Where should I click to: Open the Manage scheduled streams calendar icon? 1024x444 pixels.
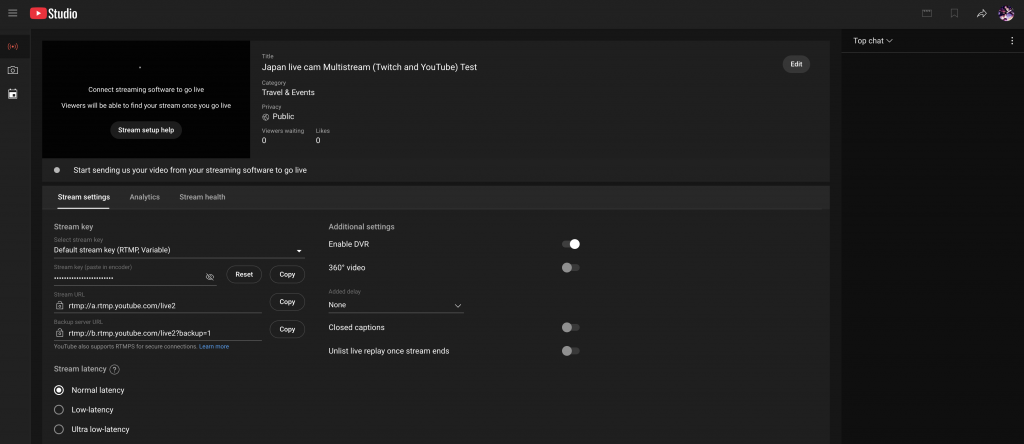pos(12,94)
